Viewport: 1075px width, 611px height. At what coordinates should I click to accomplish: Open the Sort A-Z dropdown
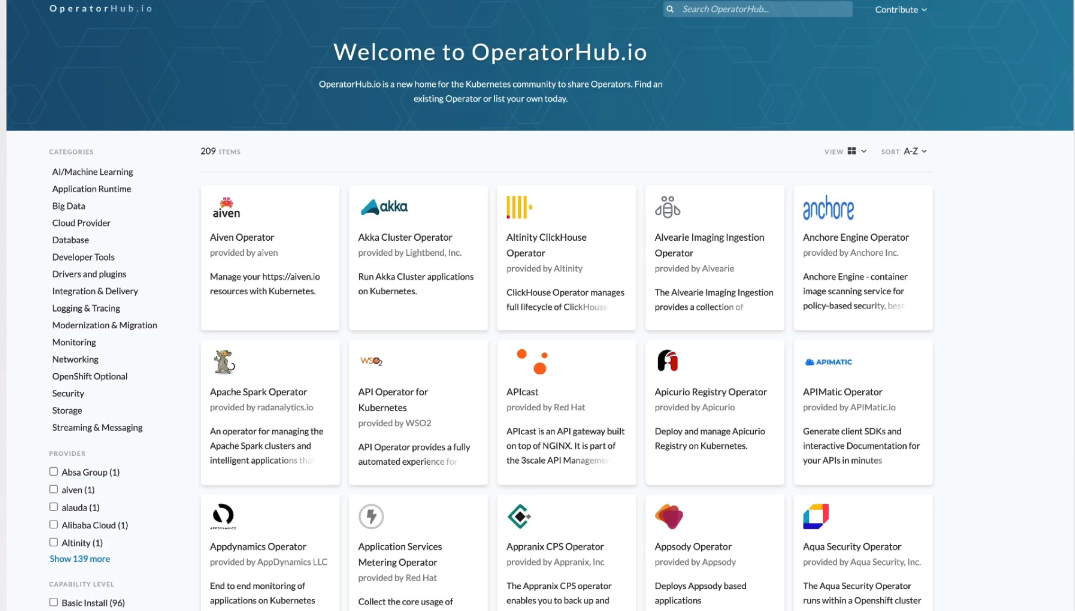915,151
